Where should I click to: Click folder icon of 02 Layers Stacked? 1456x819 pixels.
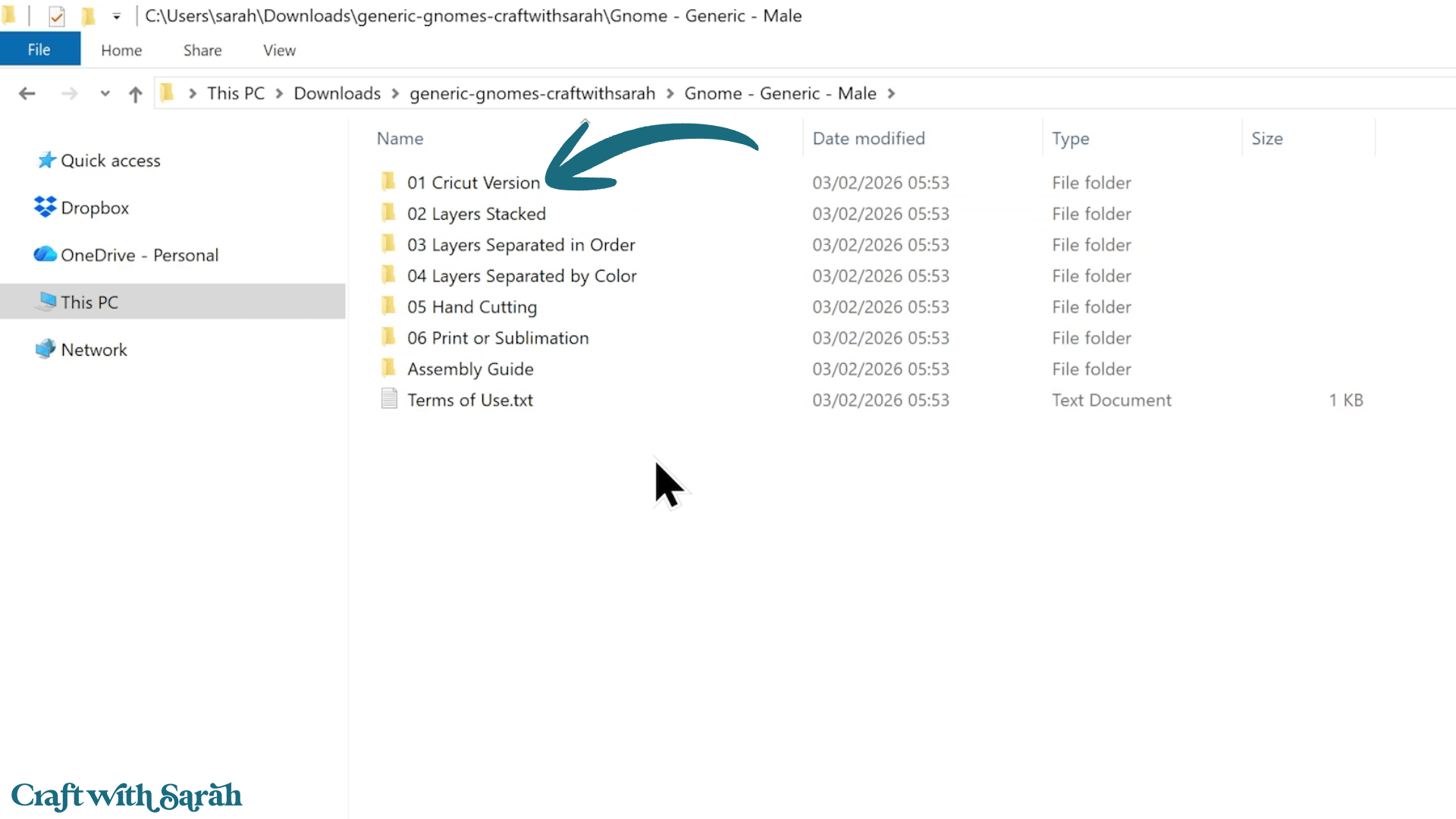(x=388, y=212)
